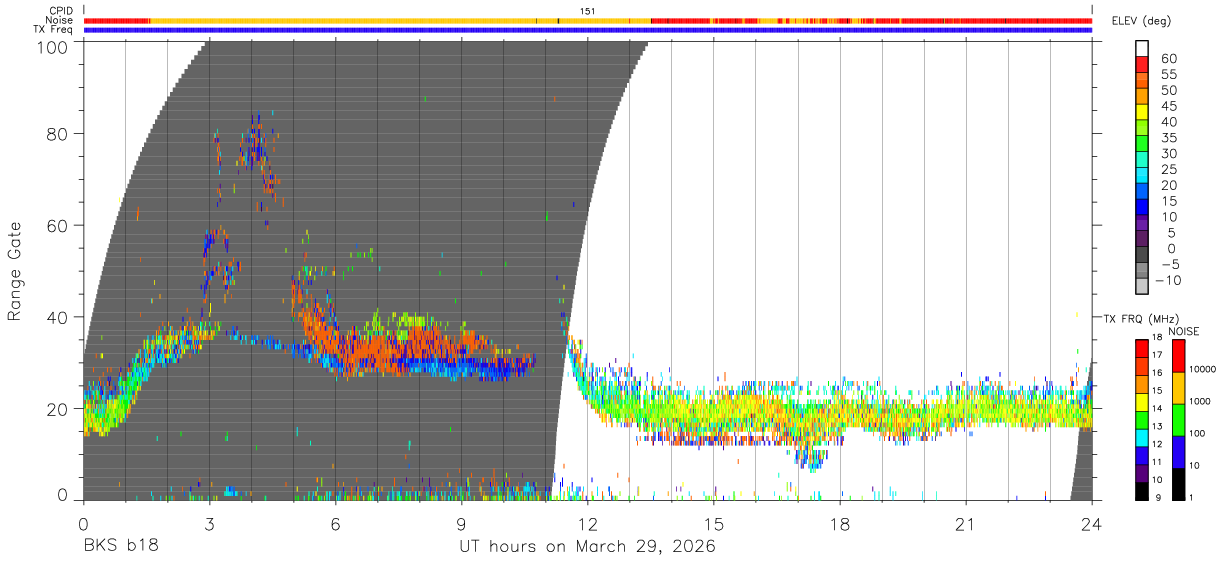
Task: Click the NOISE legend title
Action: point(1183,331)
